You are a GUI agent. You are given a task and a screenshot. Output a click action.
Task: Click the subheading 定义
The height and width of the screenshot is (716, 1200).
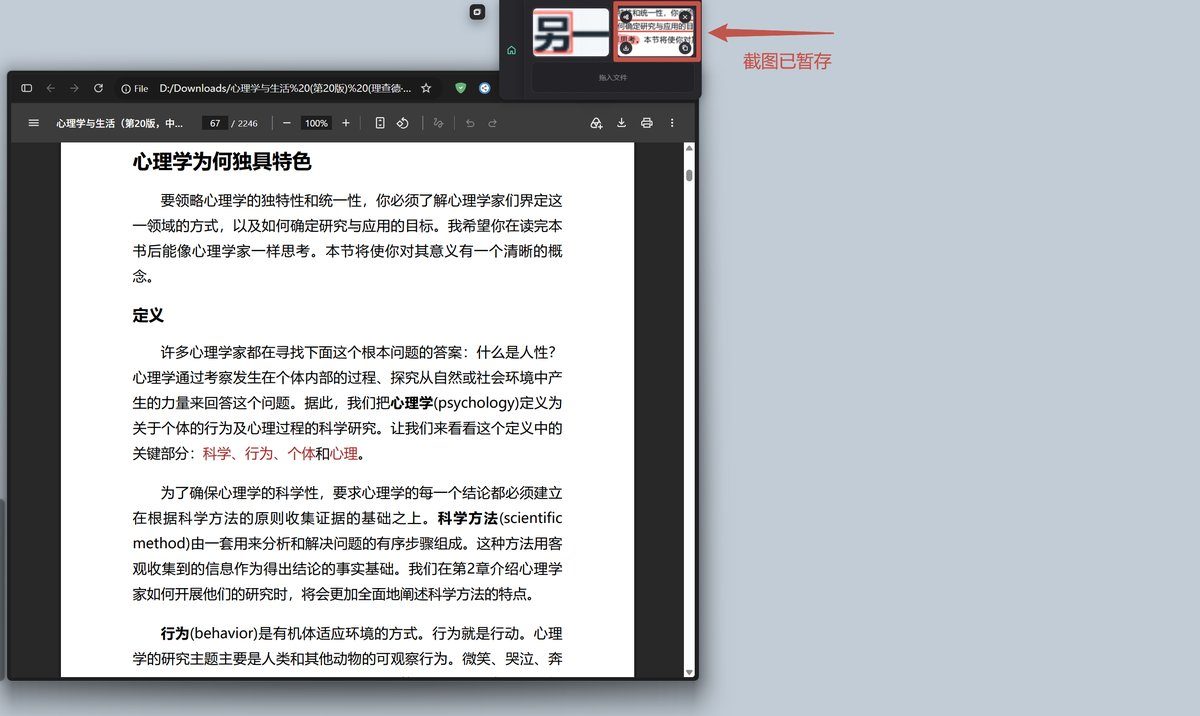[x=148, y=315]
